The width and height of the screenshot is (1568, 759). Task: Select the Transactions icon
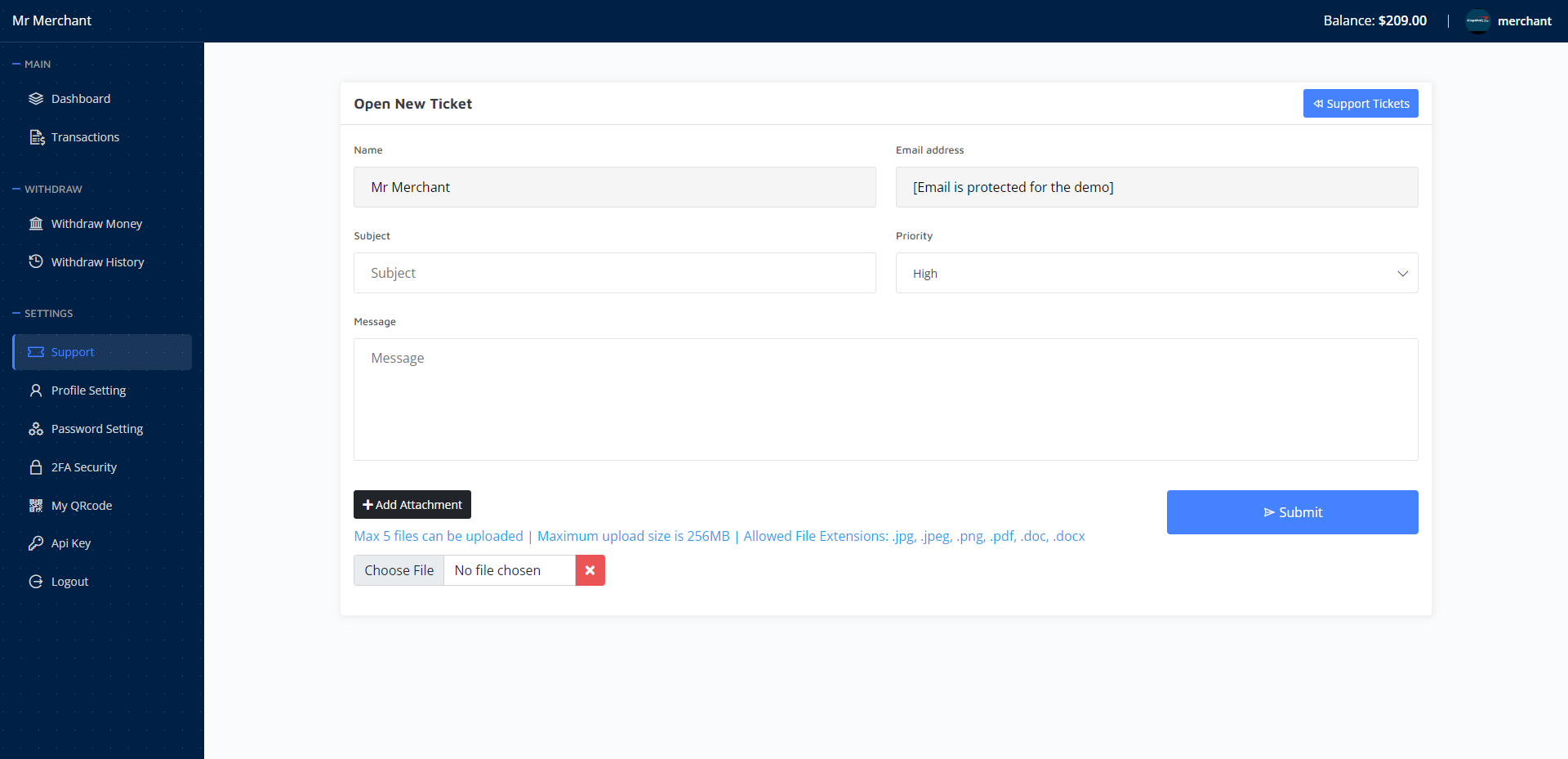(x=36, y=136)
